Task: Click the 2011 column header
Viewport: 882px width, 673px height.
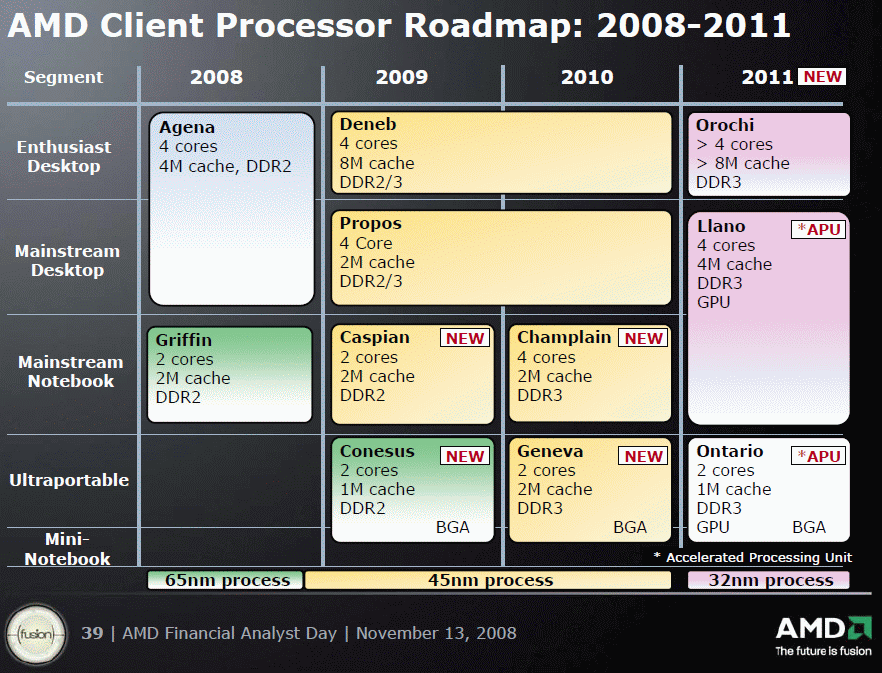Action: [x=767, y=77]
